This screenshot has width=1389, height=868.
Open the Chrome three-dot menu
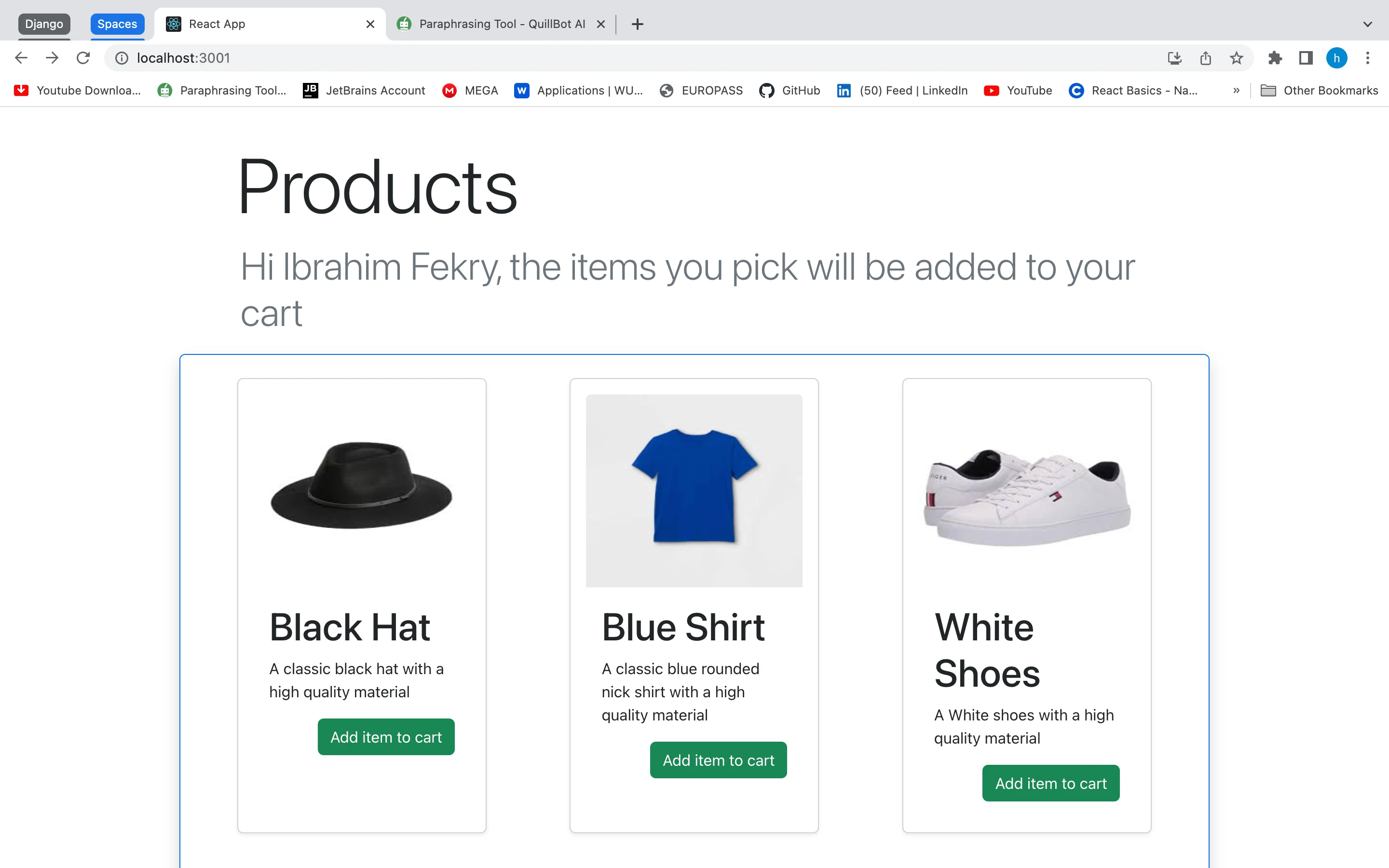tap(1368, 58)
